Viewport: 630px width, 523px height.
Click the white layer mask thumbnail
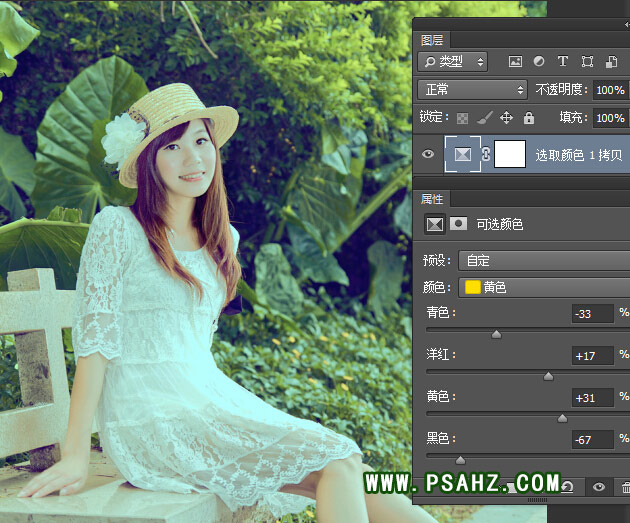point(511,154)
